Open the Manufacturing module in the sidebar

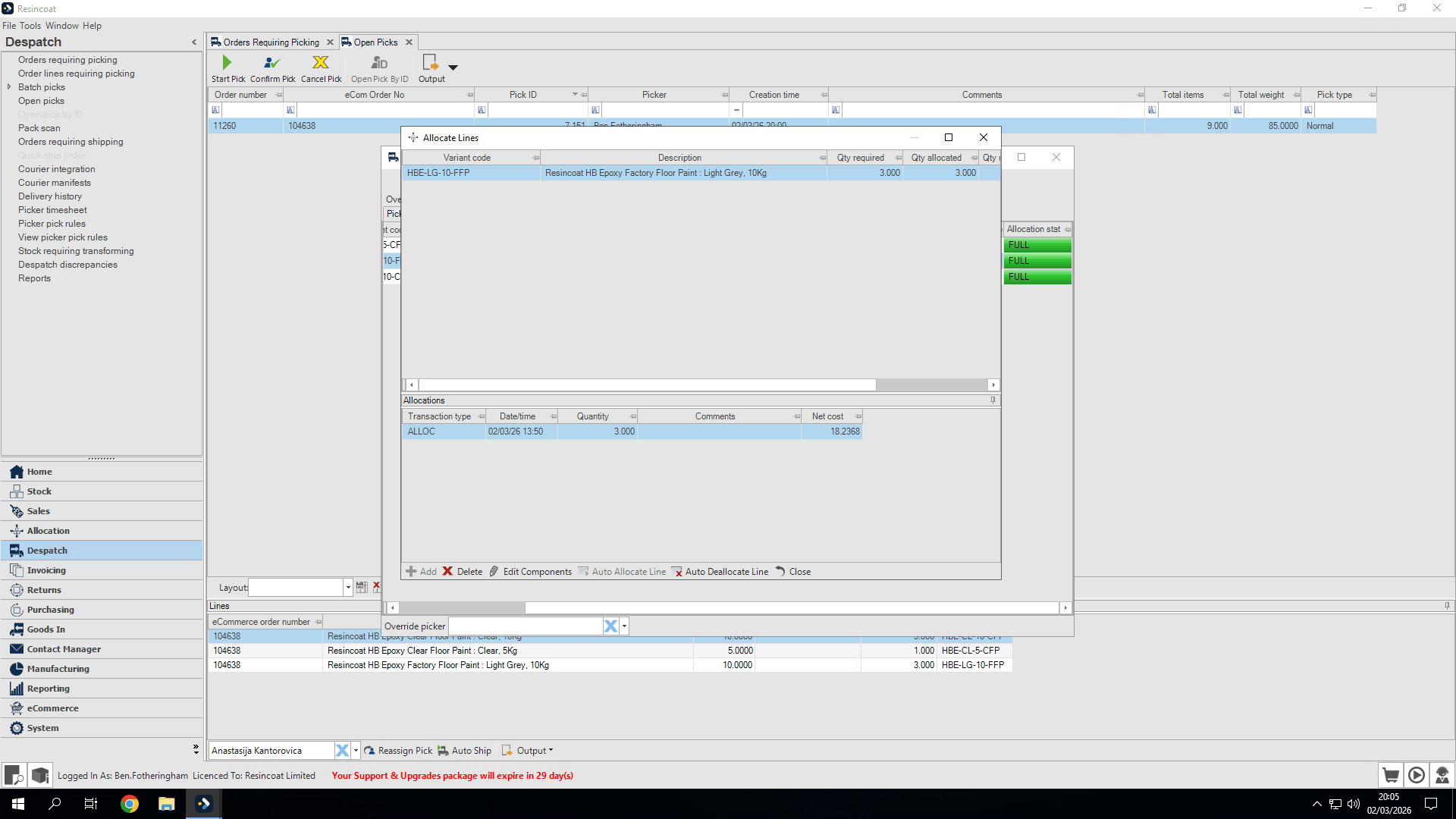102,669
